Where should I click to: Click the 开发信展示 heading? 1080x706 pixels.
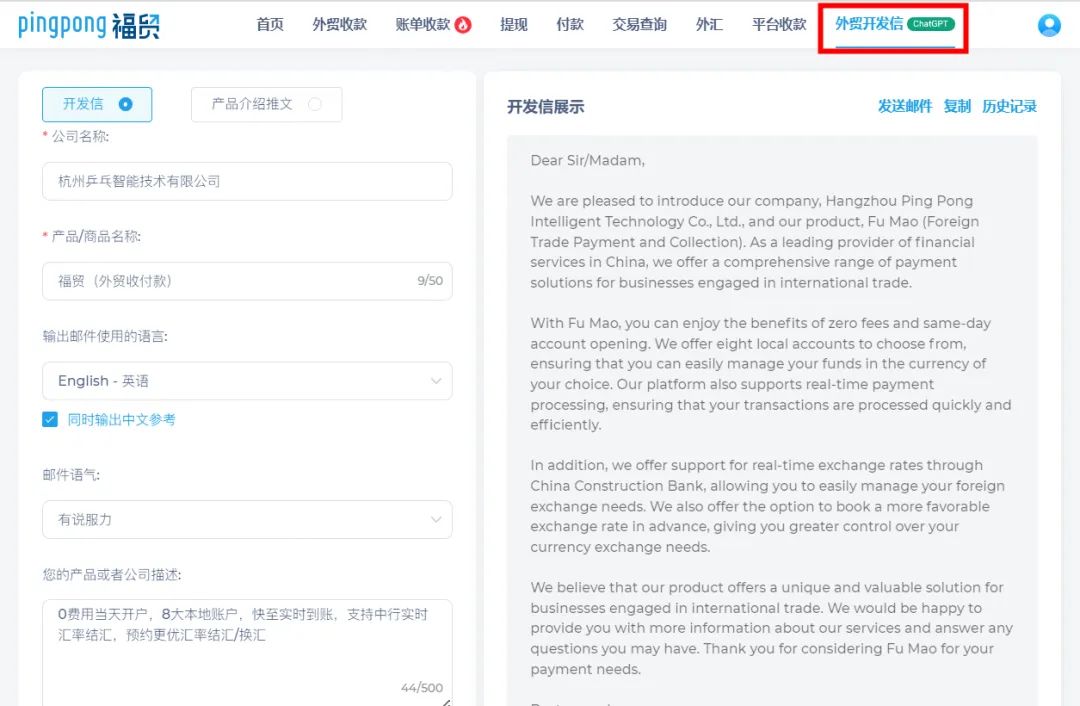(x=546, y=107)
